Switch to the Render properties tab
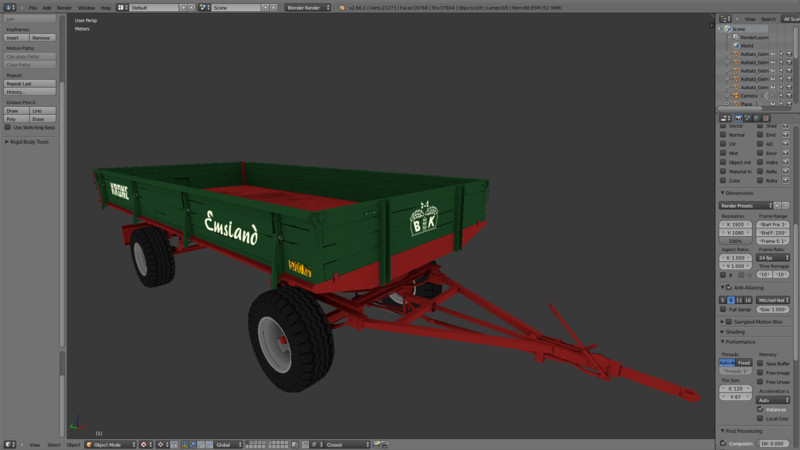 pos(738,118)
